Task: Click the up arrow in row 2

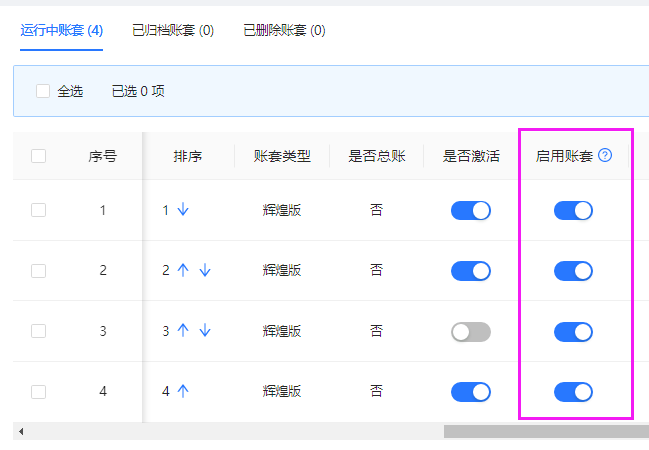Action: (x=183, y=270)
